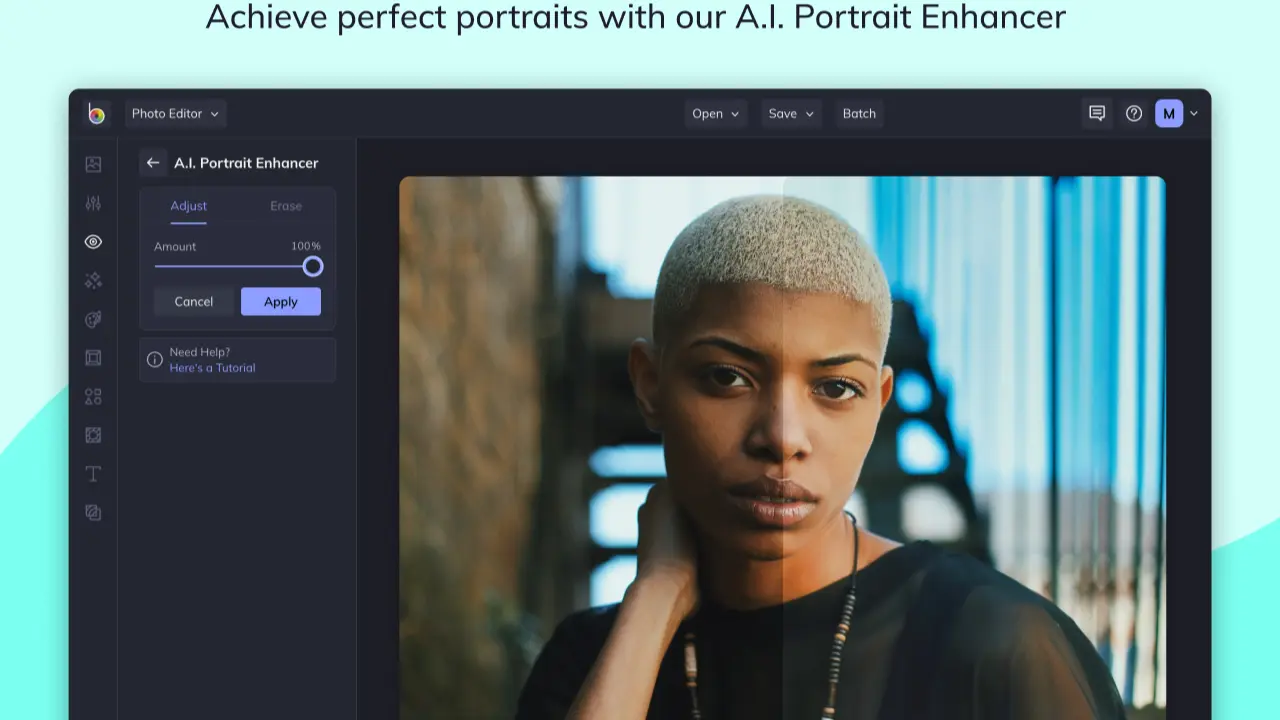Viewport: 1280px width, 720px height.
Task: Open the feedback chat icon
Action: (1097, 114)
